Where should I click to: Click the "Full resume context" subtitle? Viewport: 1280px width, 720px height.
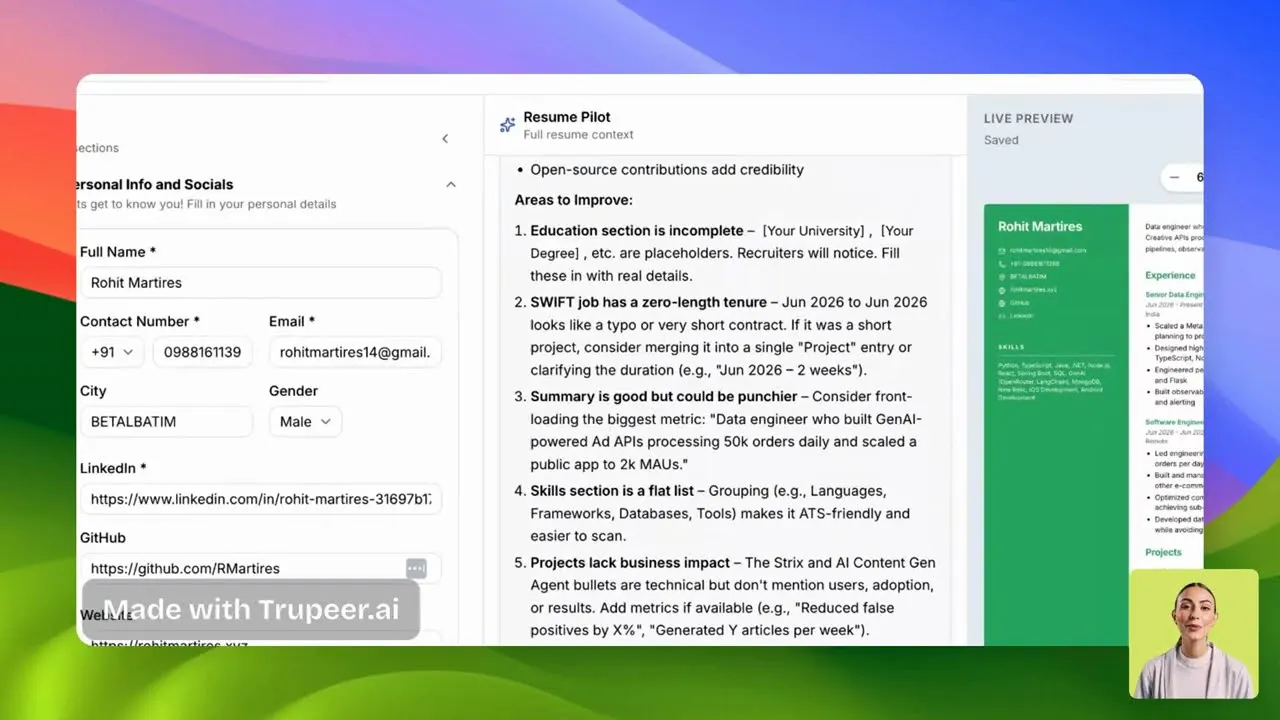click(x=578, y=135)
